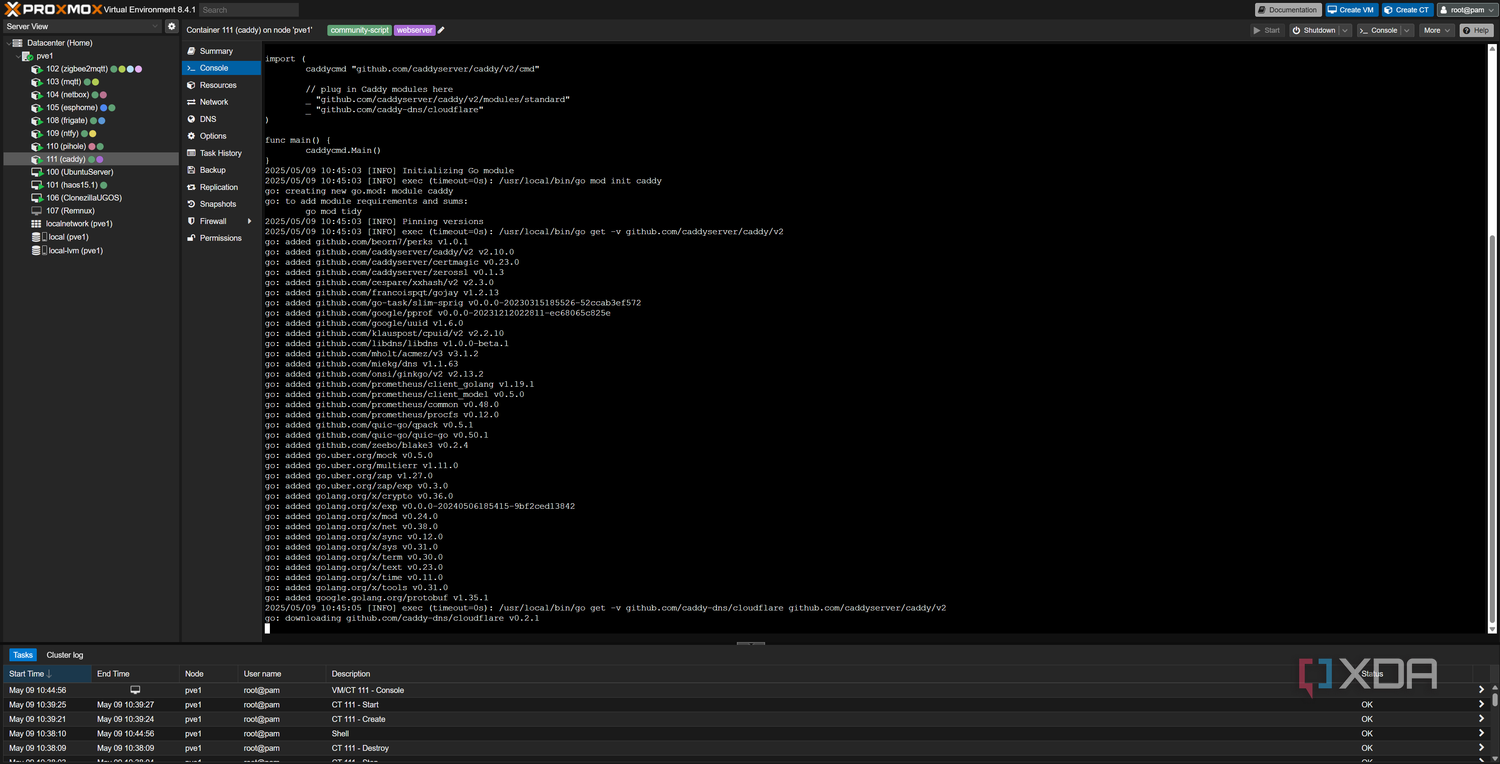Select local (pve1) storage icon

(x=40, y=237)
